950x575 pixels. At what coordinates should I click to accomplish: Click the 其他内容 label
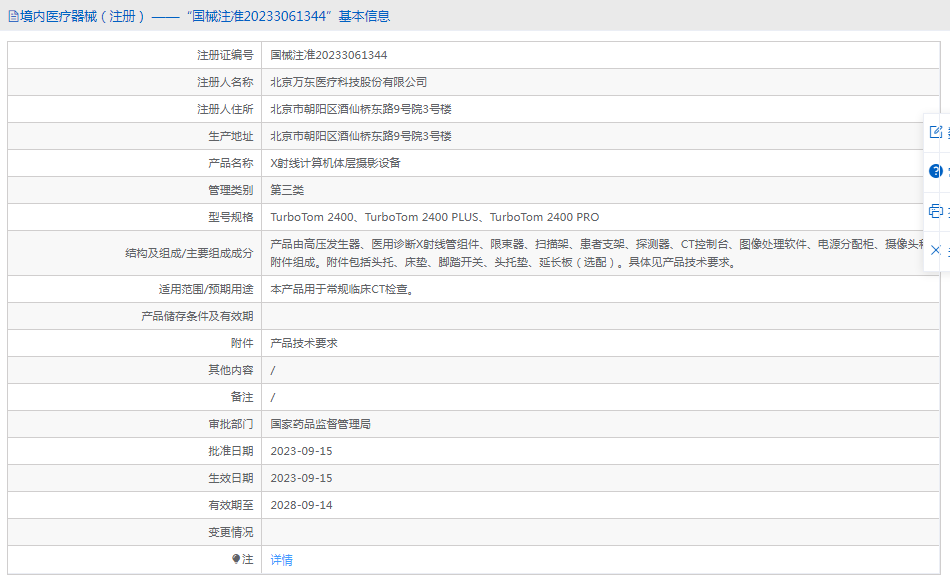click(231, 370)
